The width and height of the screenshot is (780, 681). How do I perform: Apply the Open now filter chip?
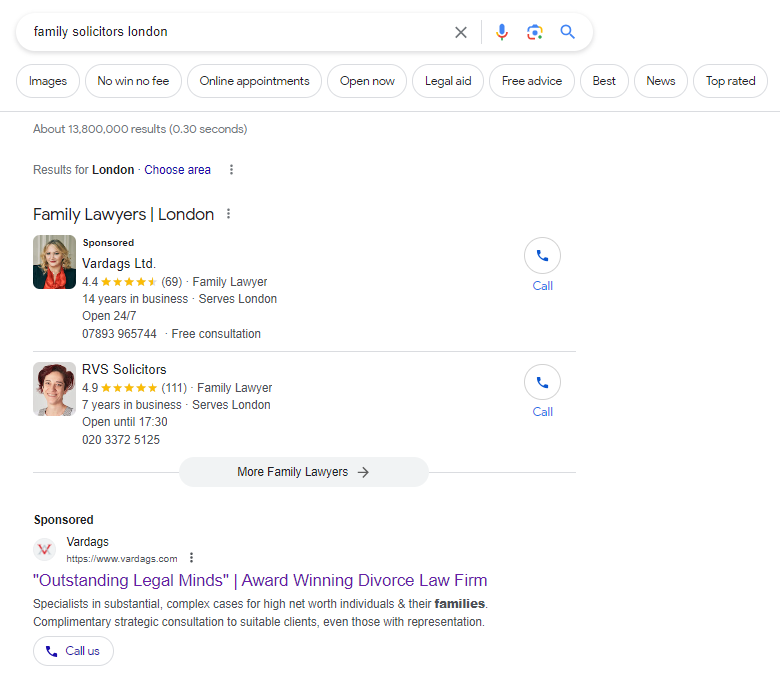(367, 81)
